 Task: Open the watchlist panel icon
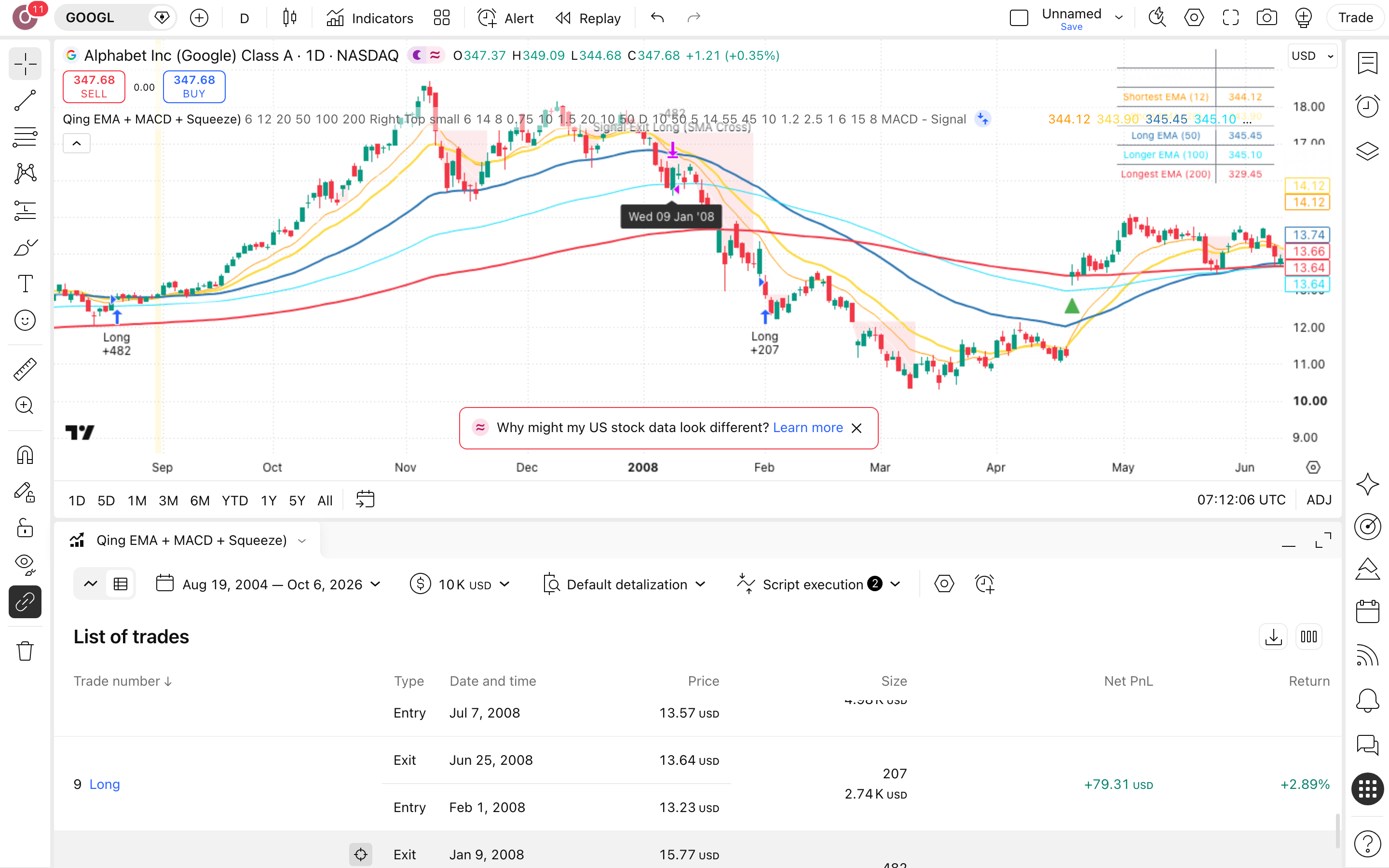(x=1368, y=63)
